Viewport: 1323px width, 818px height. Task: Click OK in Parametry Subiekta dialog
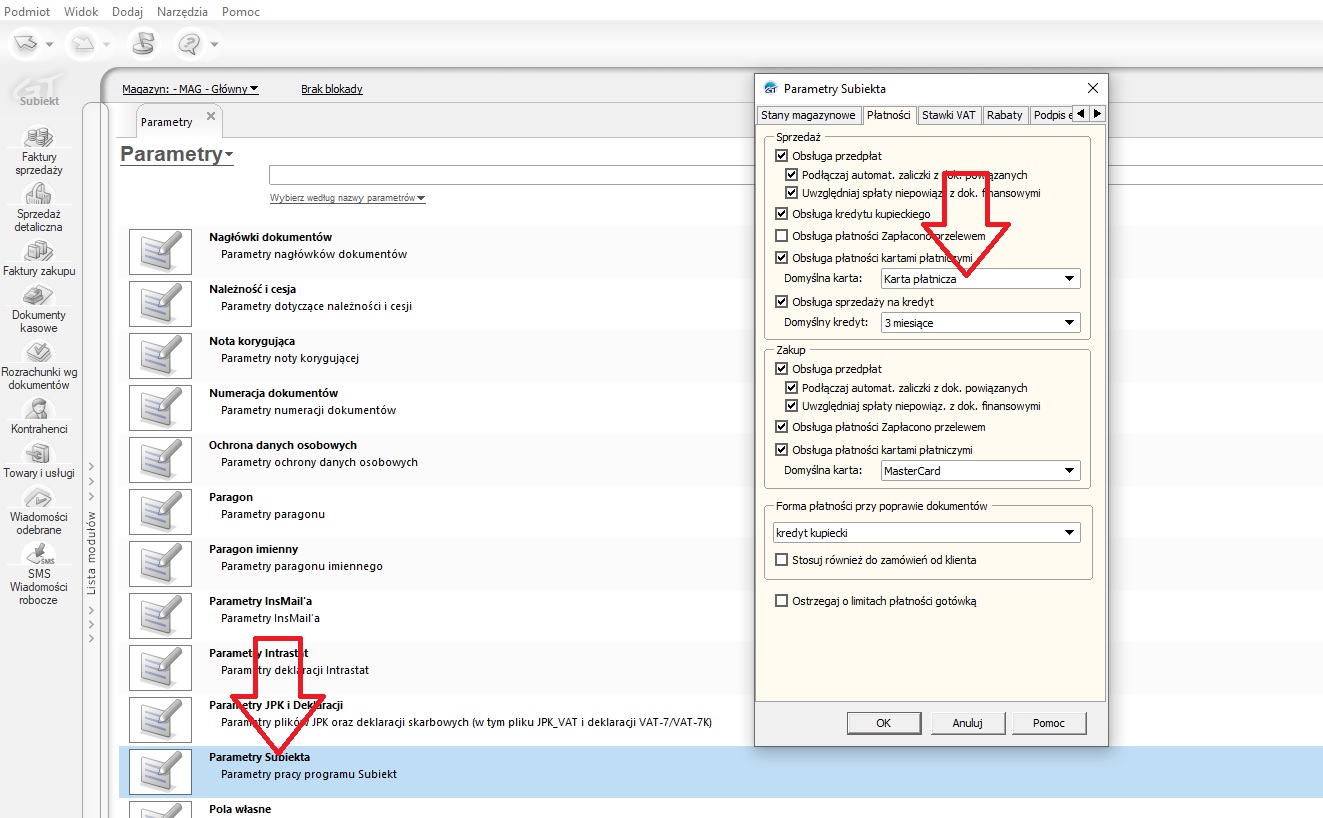pos(883,723)
